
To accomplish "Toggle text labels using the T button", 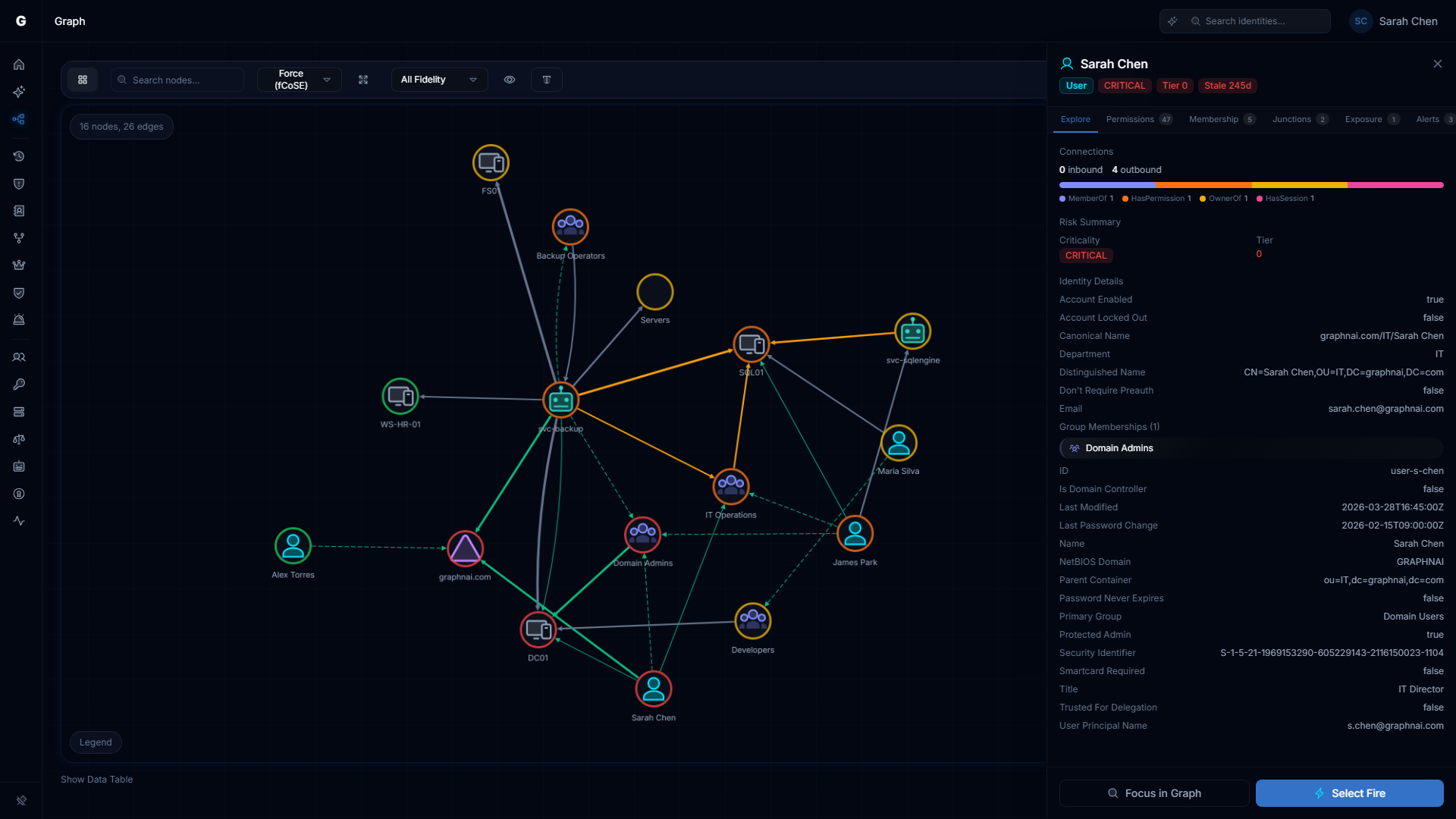I will 546,79.
